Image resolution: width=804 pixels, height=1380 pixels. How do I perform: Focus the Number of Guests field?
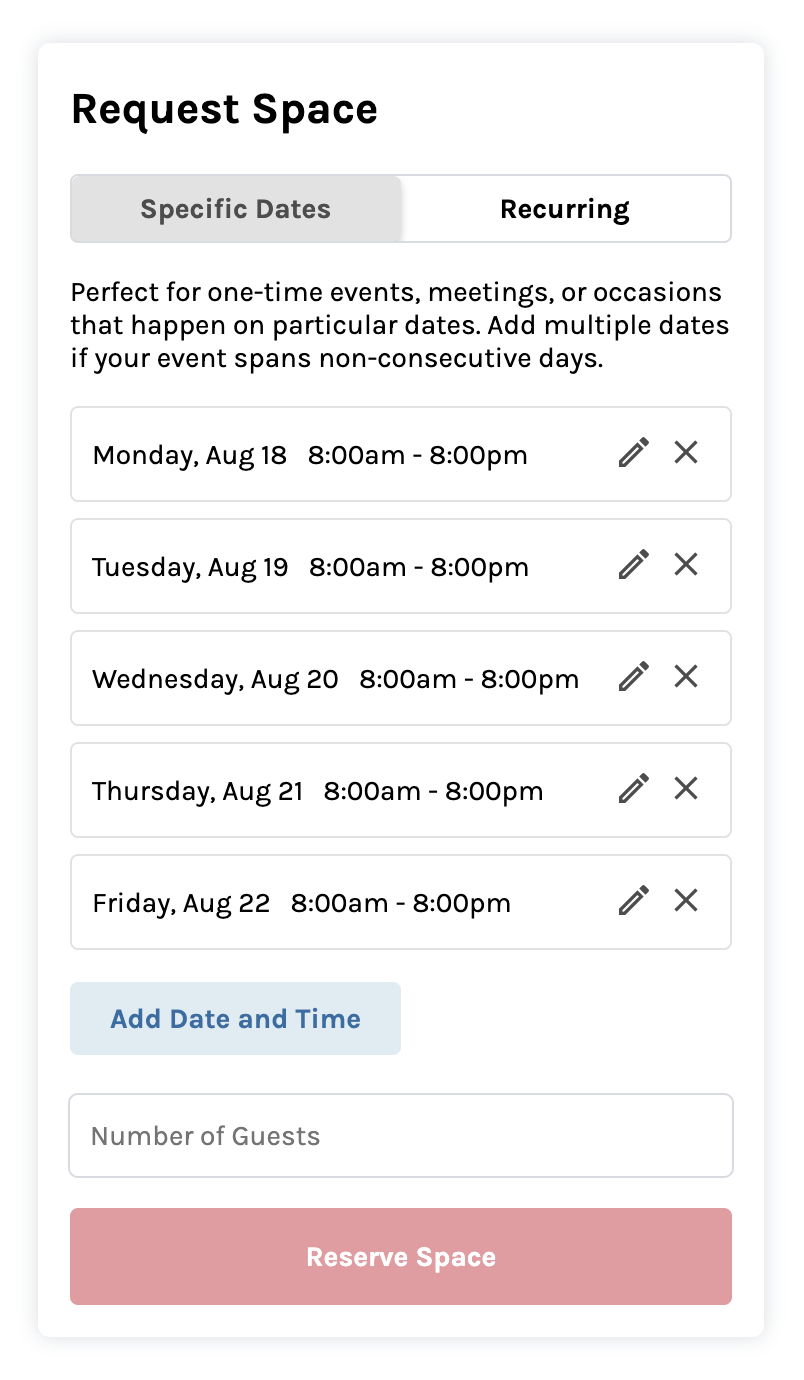(401, 1136)
